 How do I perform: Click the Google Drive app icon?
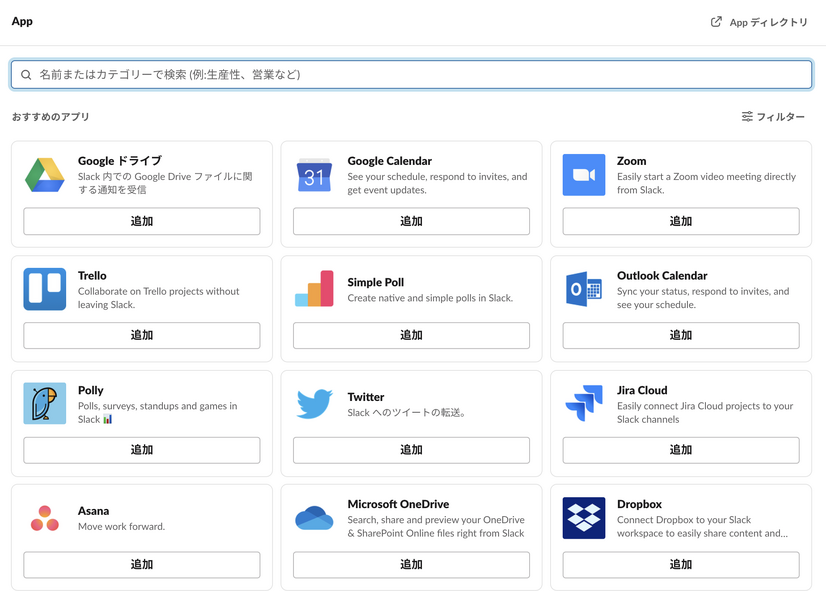coord(45,175)
